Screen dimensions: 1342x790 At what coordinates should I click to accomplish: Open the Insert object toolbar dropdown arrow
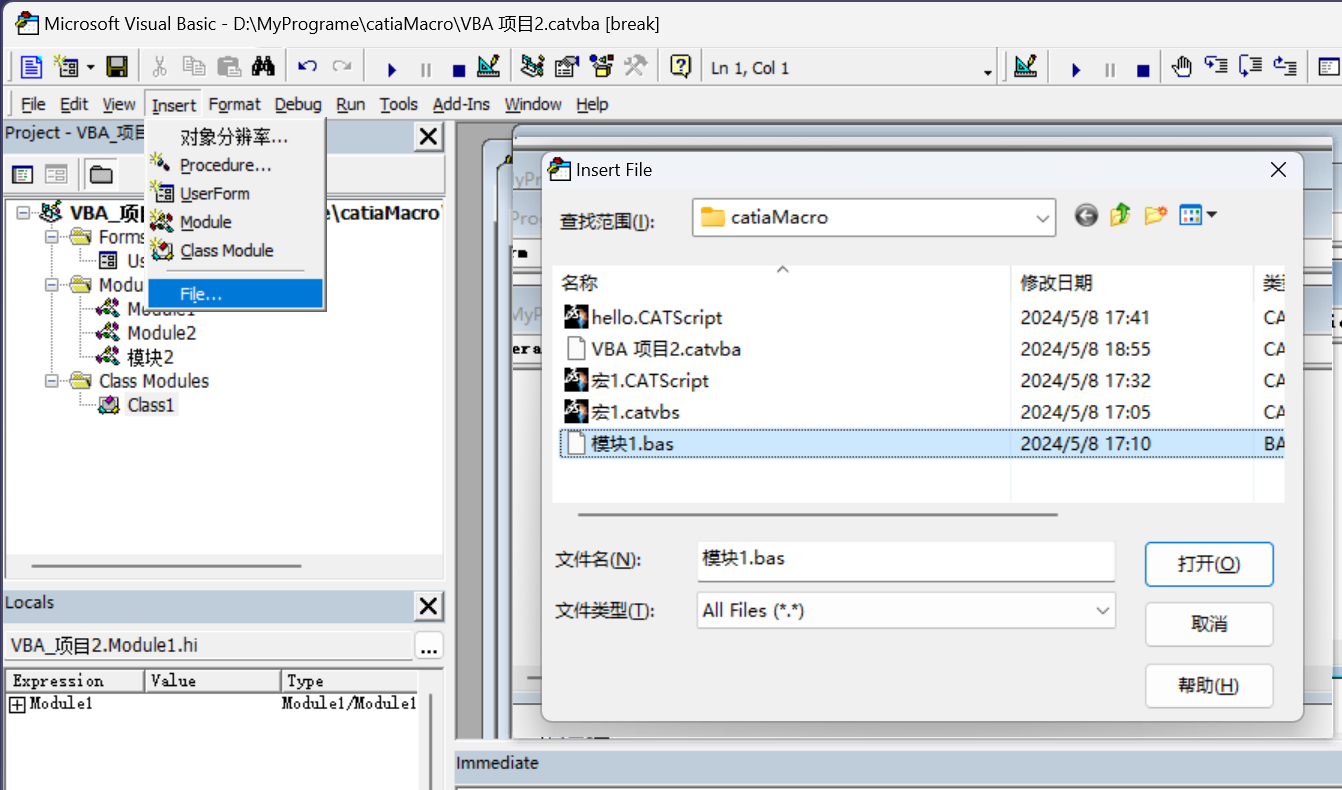(90, 68)
